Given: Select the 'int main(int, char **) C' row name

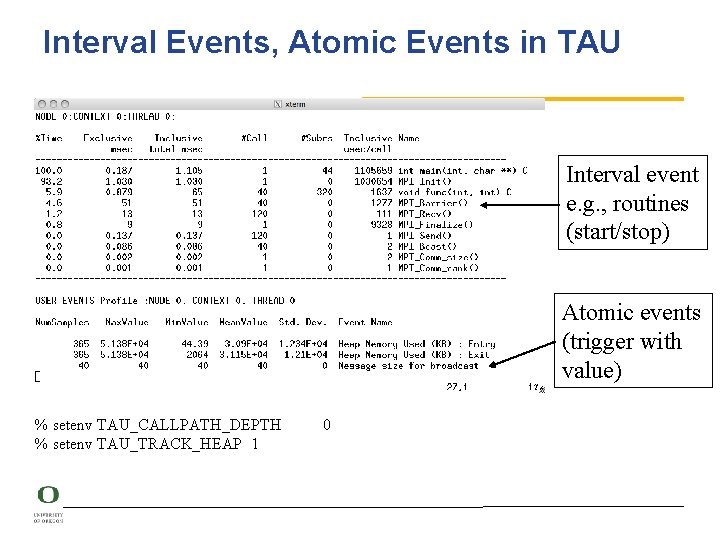Looking at the screenshot, I should [x=463, y=171].
